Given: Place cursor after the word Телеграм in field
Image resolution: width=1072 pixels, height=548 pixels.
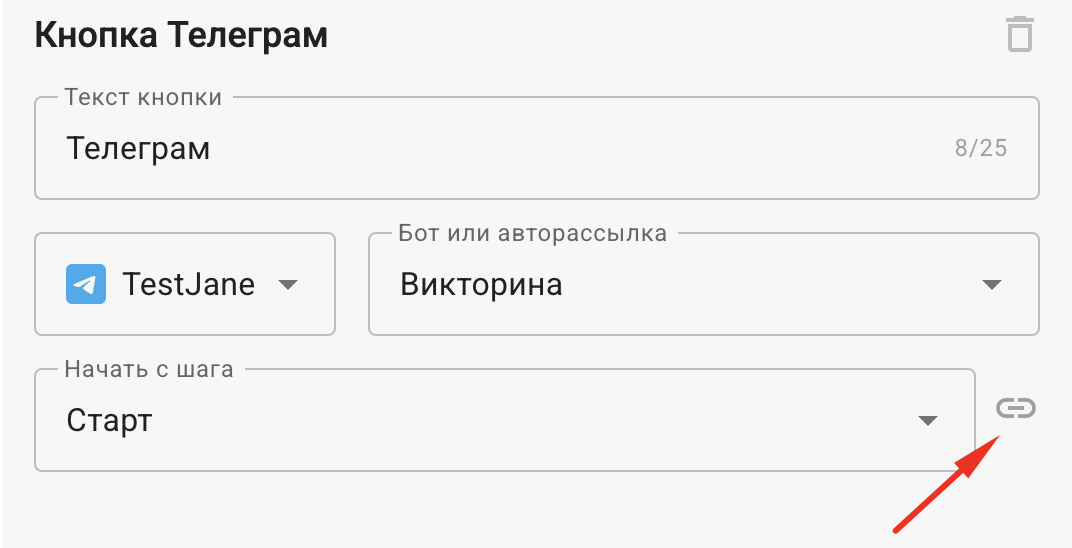Looking at the screenshot, I should click(x=212, y=149).
